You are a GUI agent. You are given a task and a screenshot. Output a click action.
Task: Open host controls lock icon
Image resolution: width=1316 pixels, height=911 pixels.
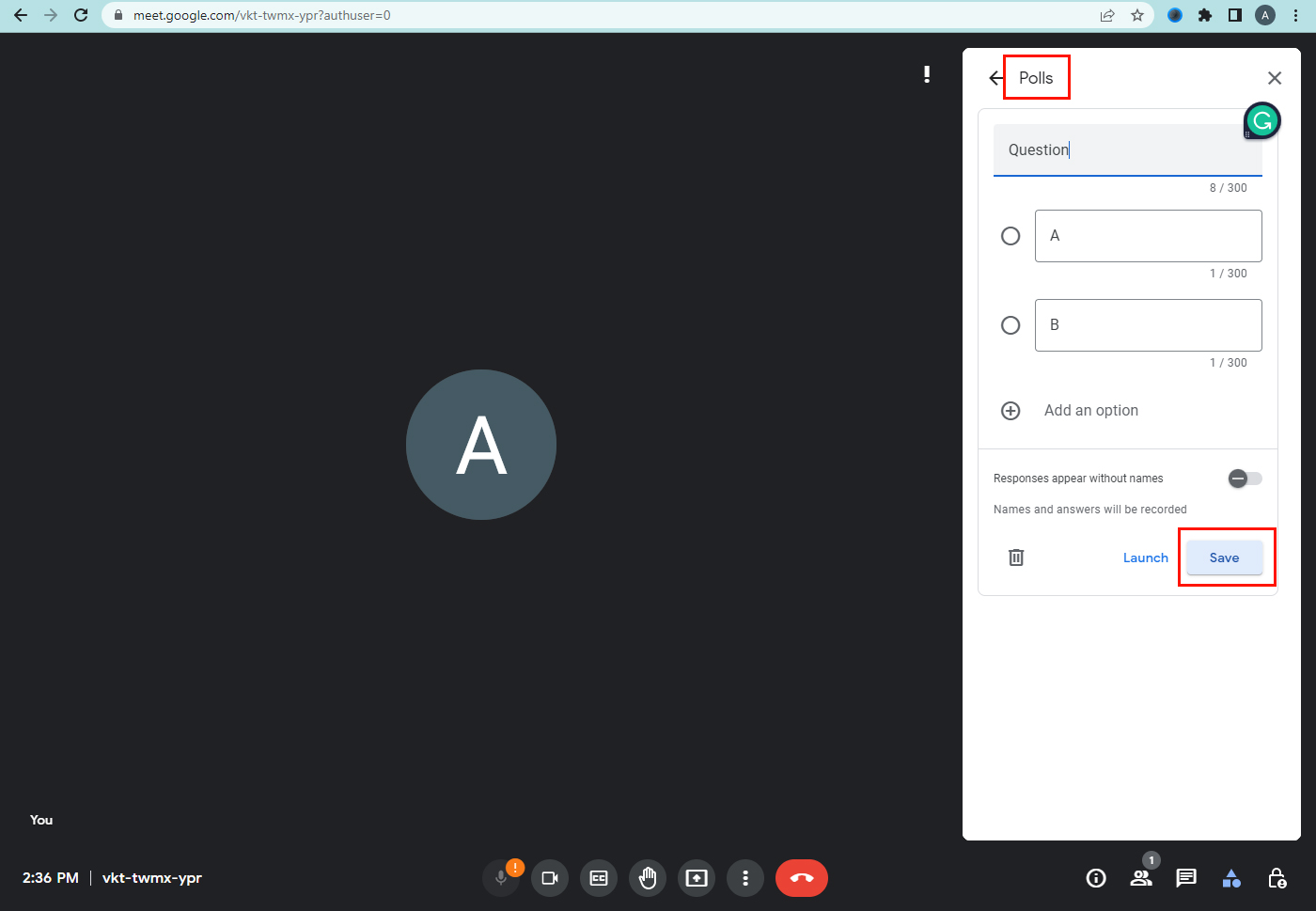(x=1277, y=878)
